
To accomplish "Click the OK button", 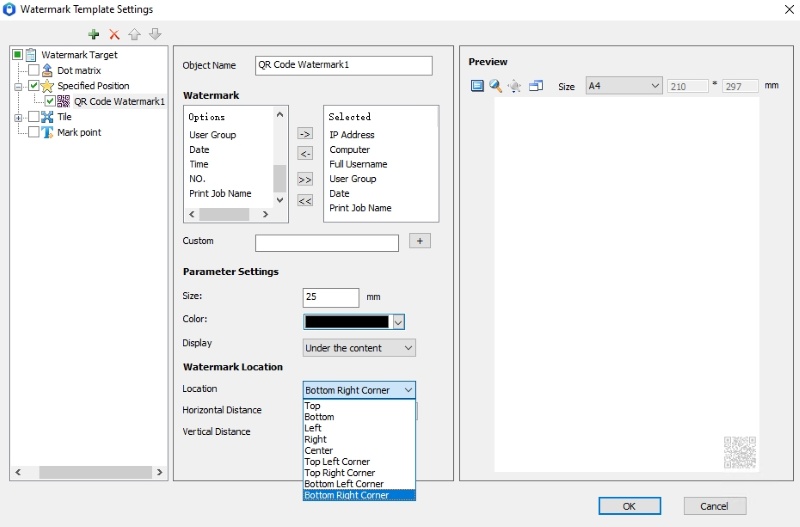I will point(628,506).
